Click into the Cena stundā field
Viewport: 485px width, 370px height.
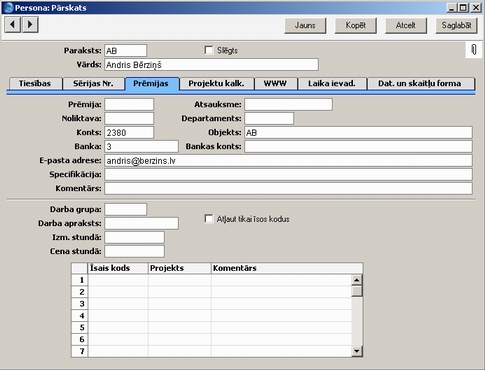[x=134, y=251]
